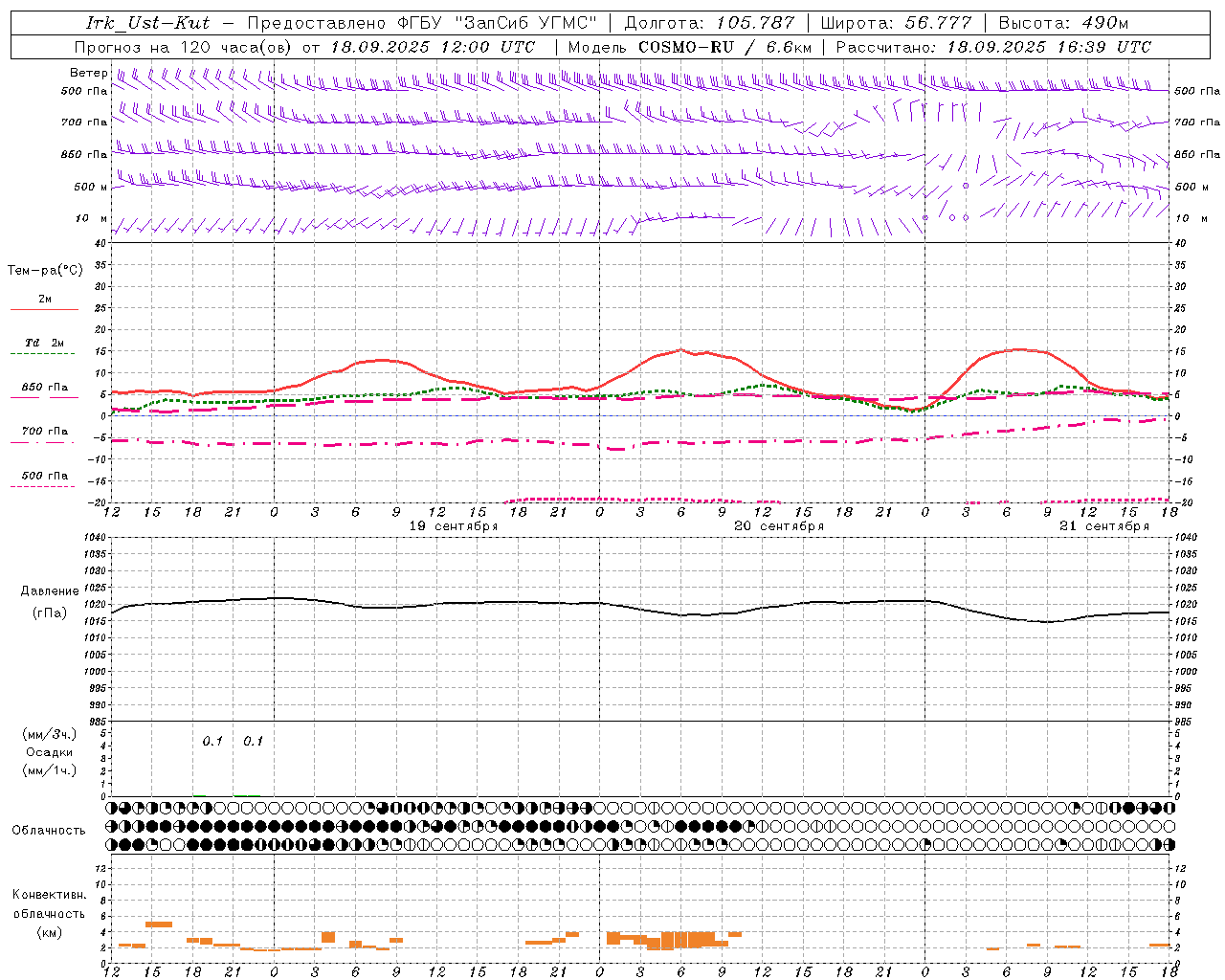
Task: Click the Тем-ра(°C) panel label
Action: point(45,271)
